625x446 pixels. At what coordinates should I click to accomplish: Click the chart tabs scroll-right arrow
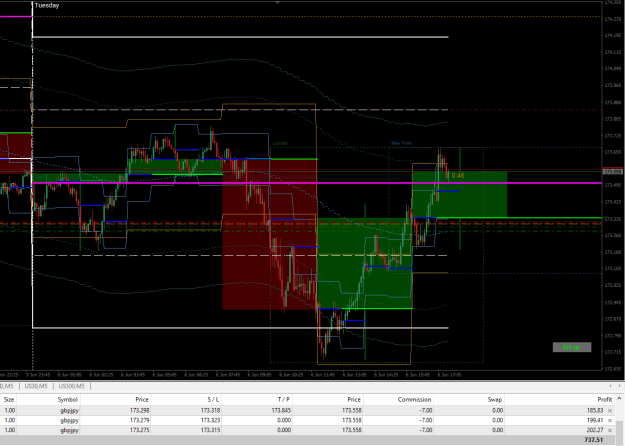619,386
